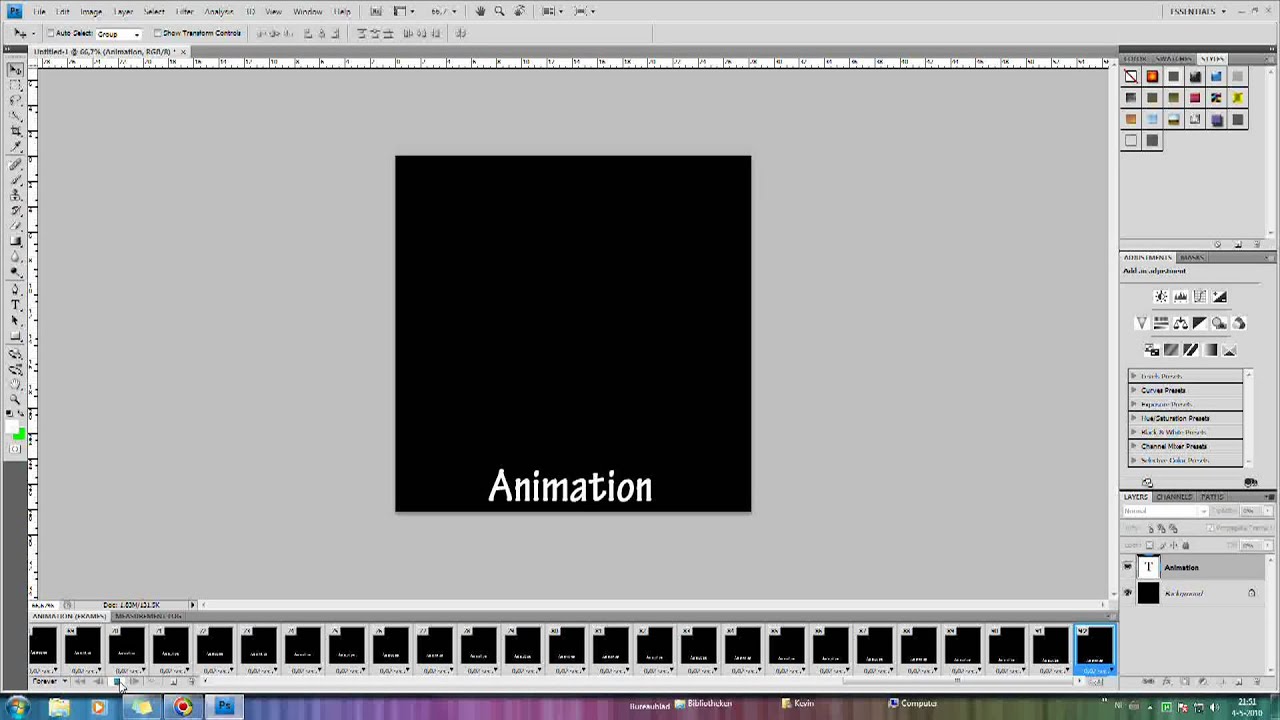The width and height of the screenshot is (1280, 720).
Task: Choose the Hand tool in the application bar
Action: click(x=480, y=11)
